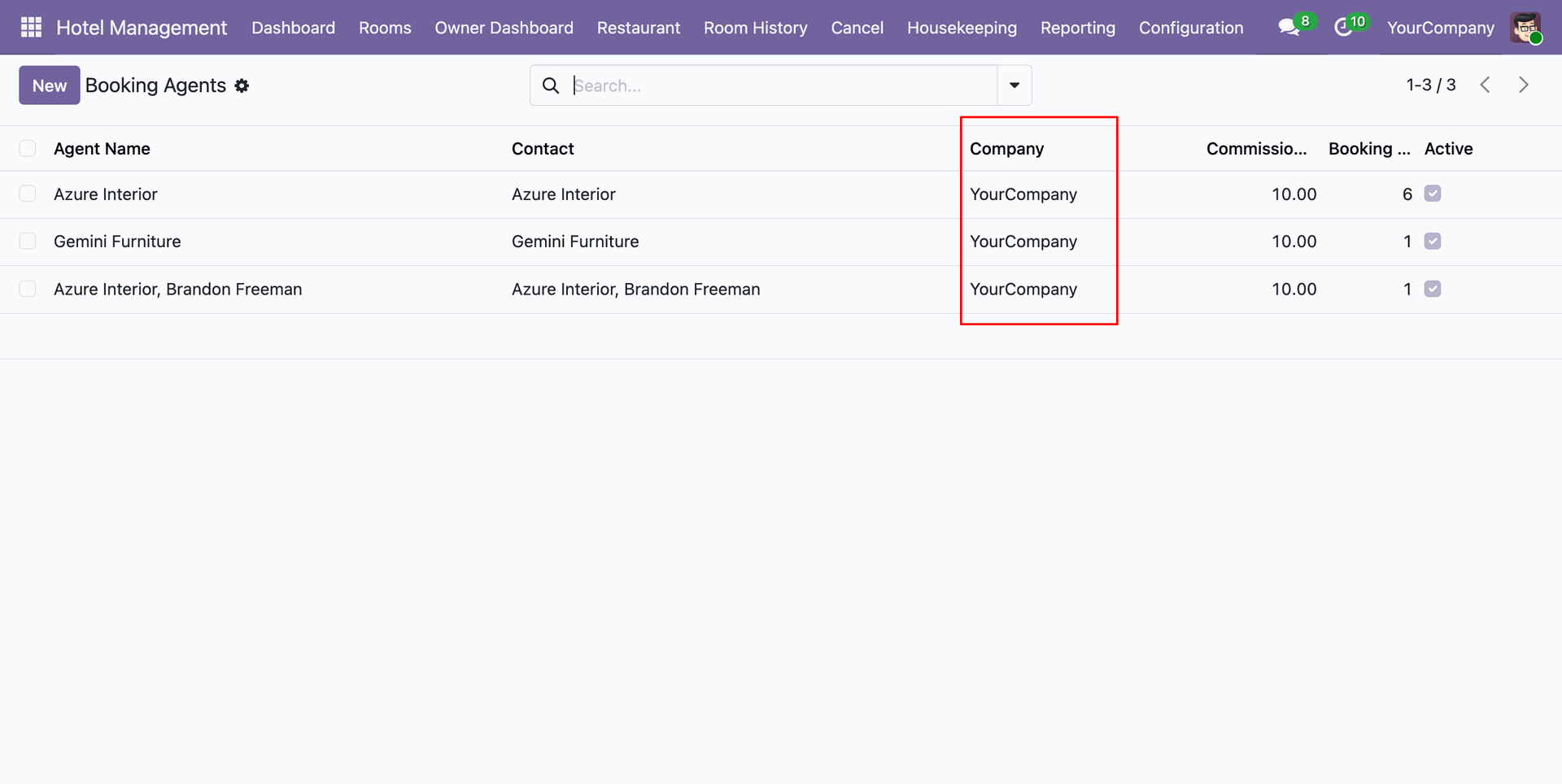Toggle the select-all rows checkbox

click(28, 148)
